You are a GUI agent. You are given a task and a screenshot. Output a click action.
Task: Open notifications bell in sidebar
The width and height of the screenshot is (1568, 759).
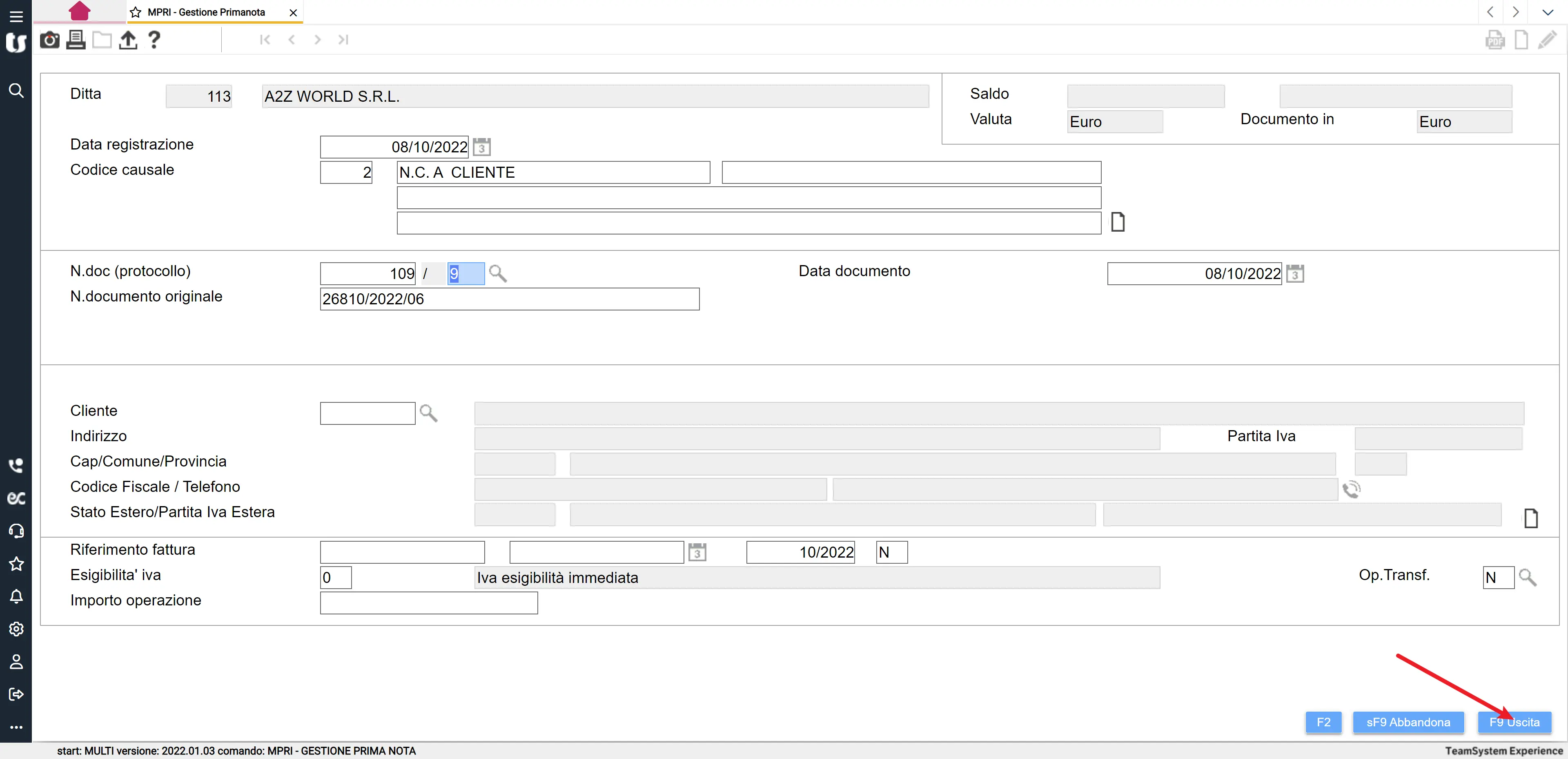click(16, 596)
